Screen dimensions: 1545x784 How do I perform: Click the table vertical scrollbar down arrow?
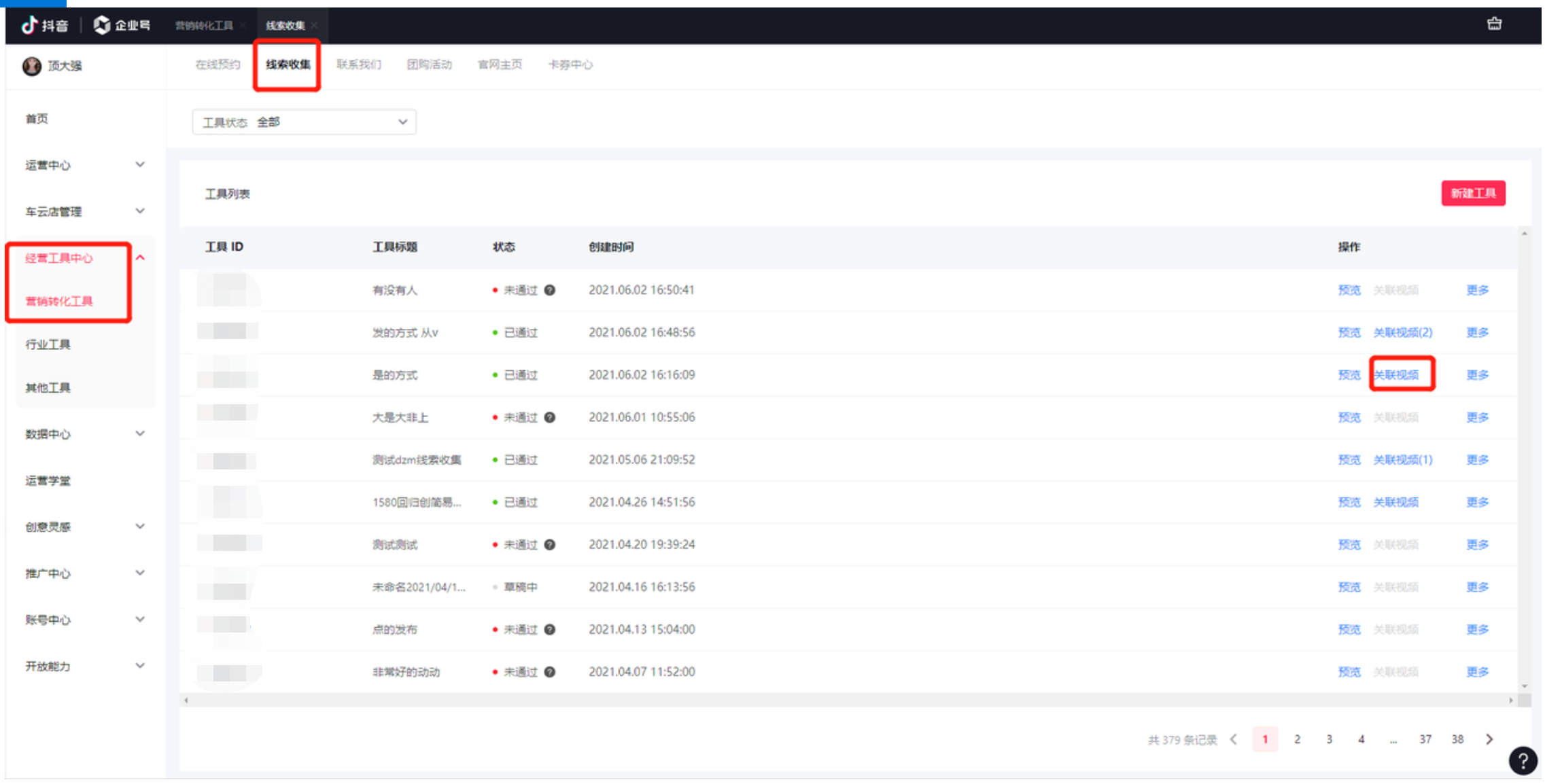(1525, 686)
